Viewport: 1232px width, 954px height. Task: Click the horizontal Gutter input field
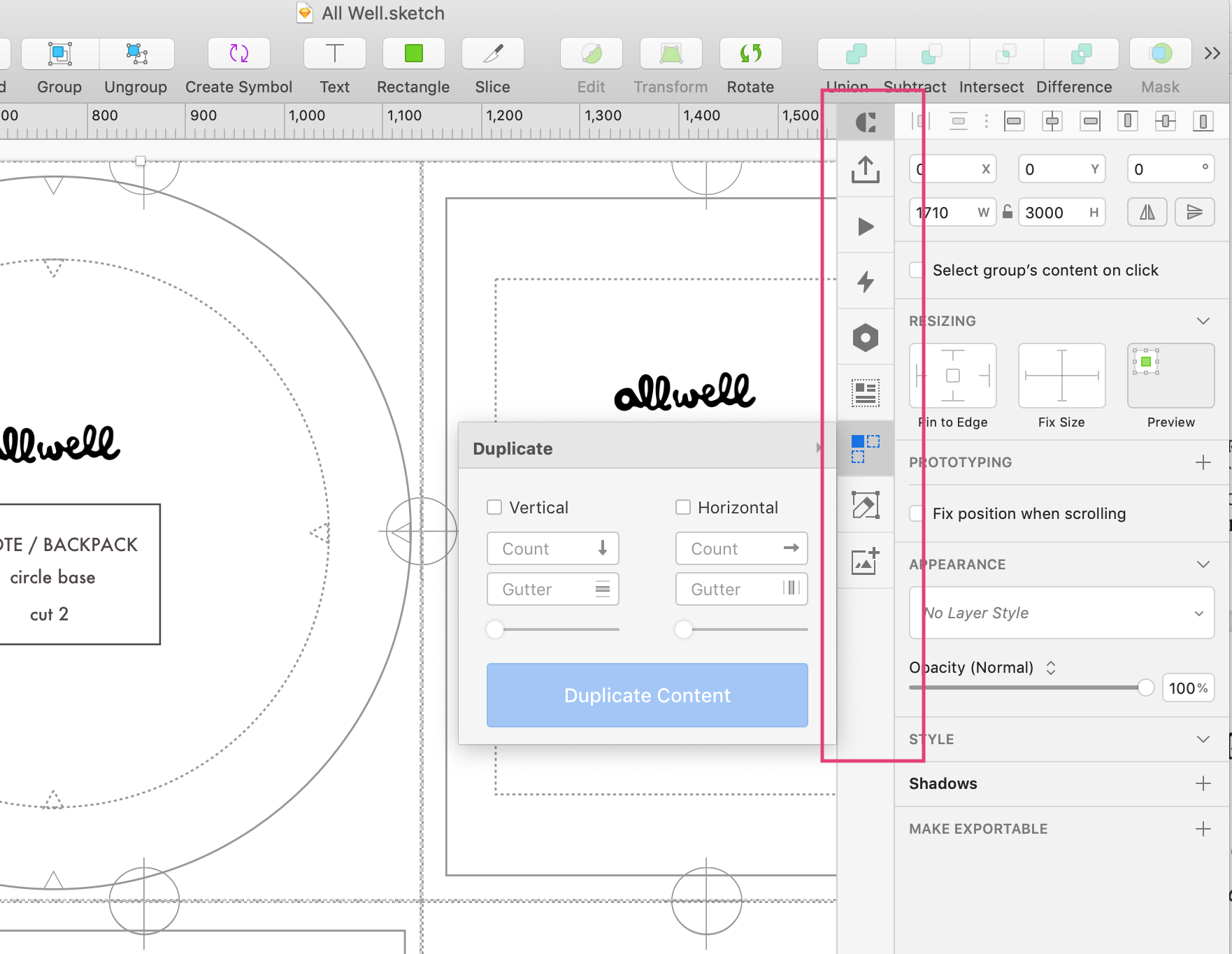coord(742,589)
